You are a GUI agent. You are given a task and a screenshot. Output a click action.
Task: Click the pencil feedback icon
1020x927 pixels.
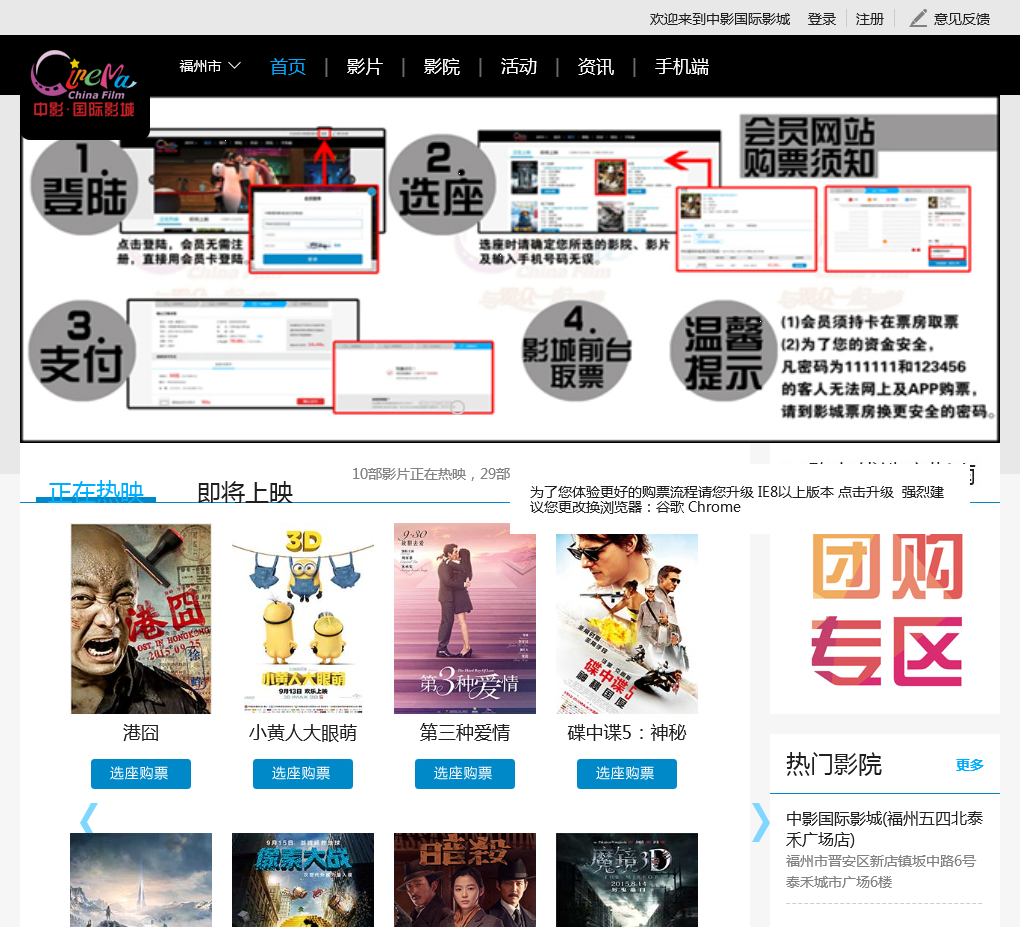(x=918, y=18)
